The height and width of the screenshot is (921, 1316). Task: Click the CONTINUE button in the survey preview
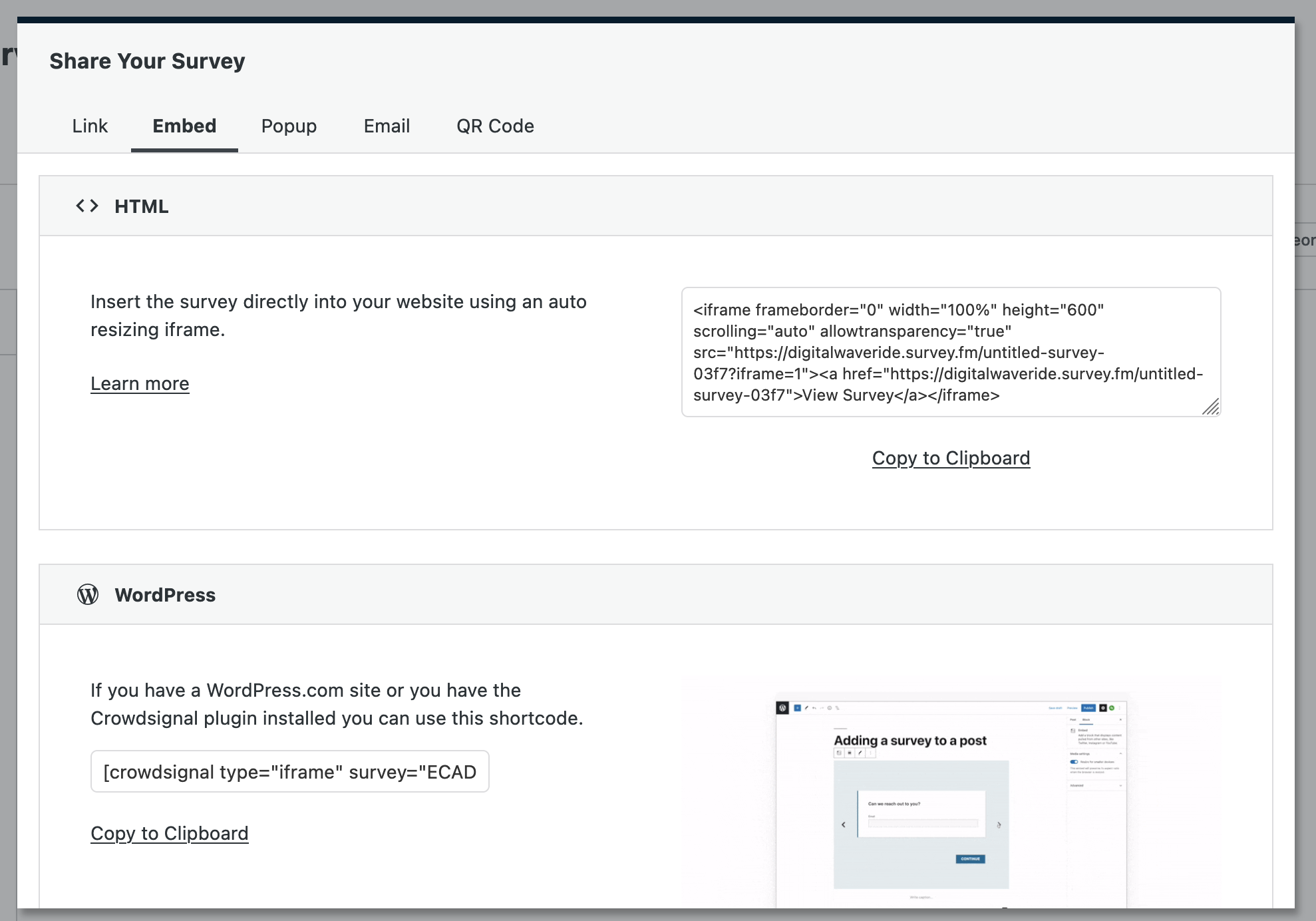tap(970, 858)
